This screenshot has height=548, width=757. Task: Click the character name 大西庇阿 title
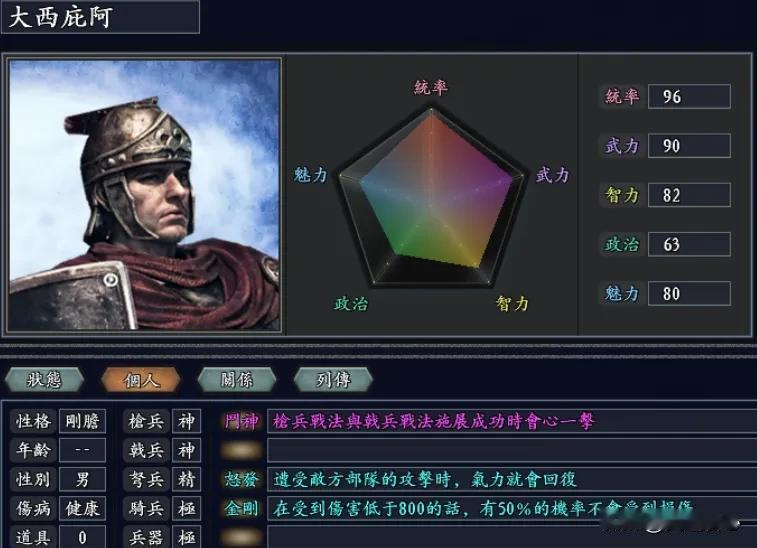(x=60, y=17)
